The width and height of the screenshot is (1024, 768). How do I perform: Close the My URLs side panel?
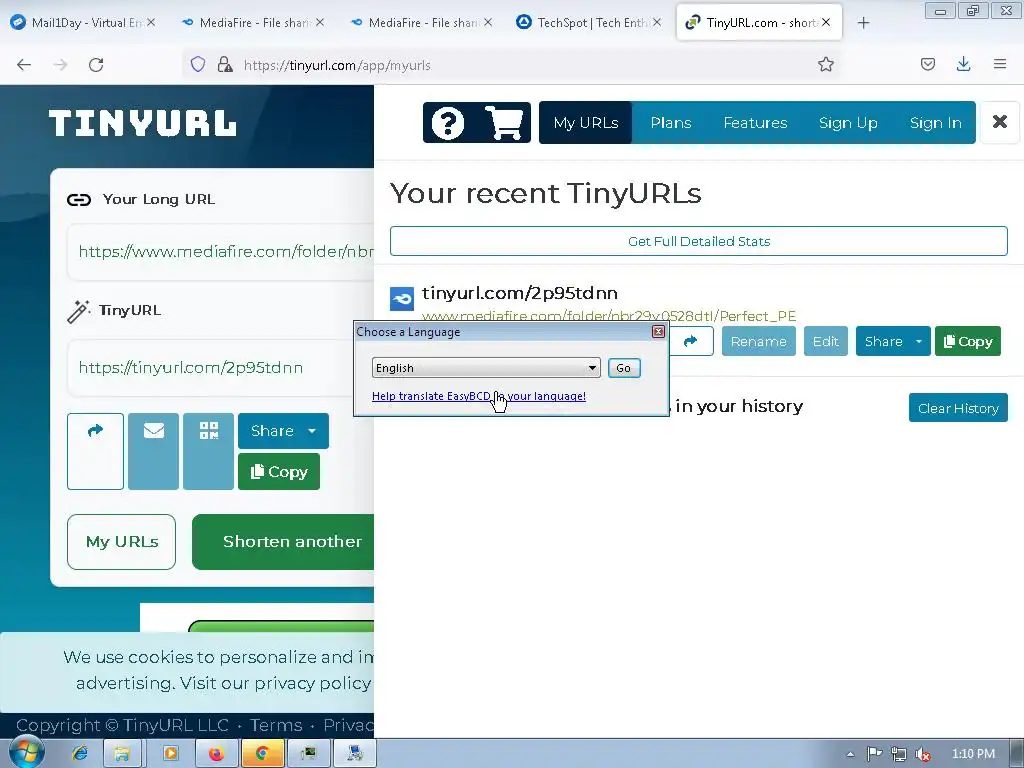click(x=999, y=121)
